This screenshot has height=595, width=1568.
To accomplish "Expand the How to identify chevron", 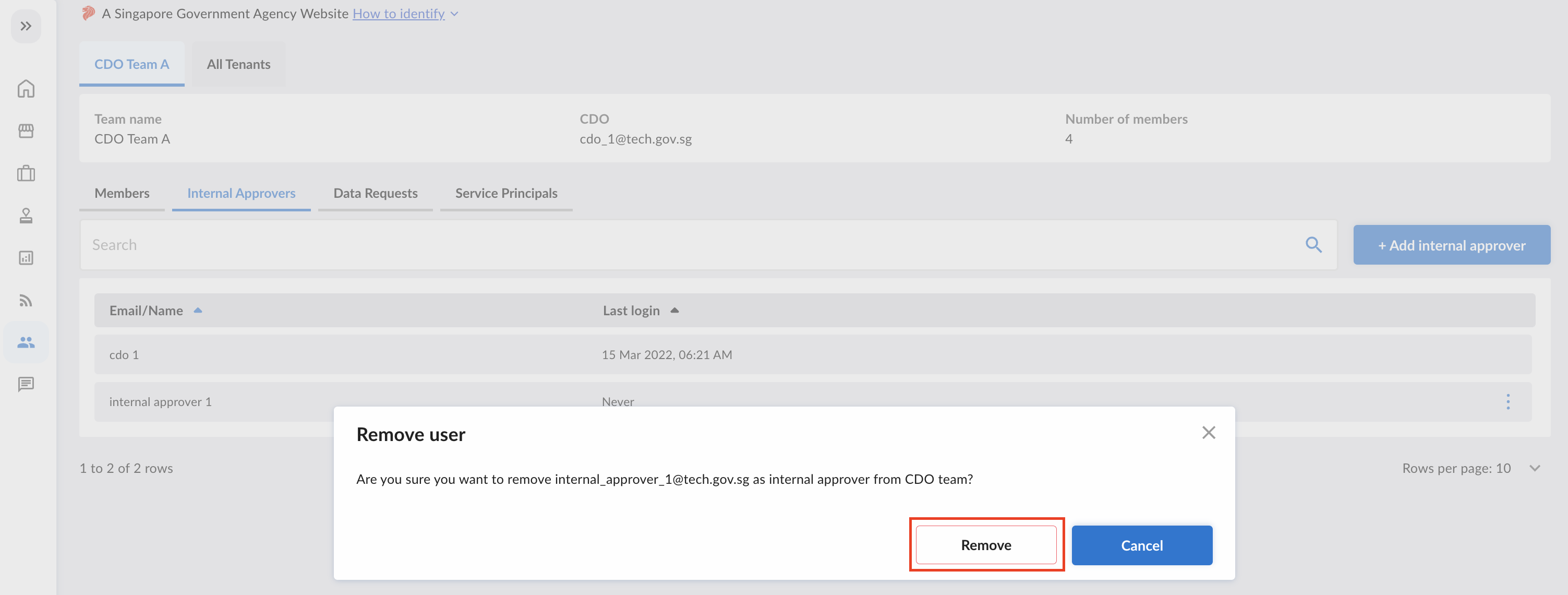I will coord(454,14).
